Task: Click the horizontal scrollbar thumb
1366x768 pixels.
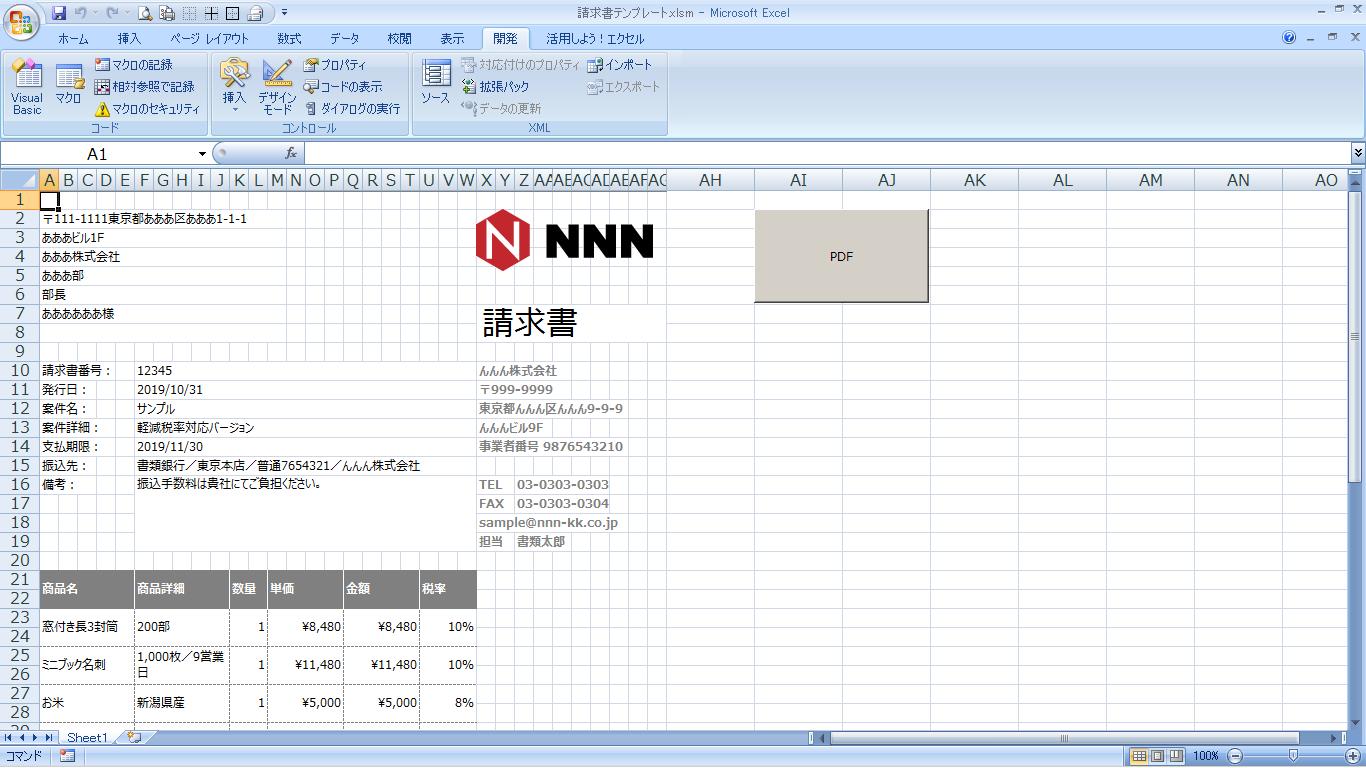Action: click(x=1064, y=738)
